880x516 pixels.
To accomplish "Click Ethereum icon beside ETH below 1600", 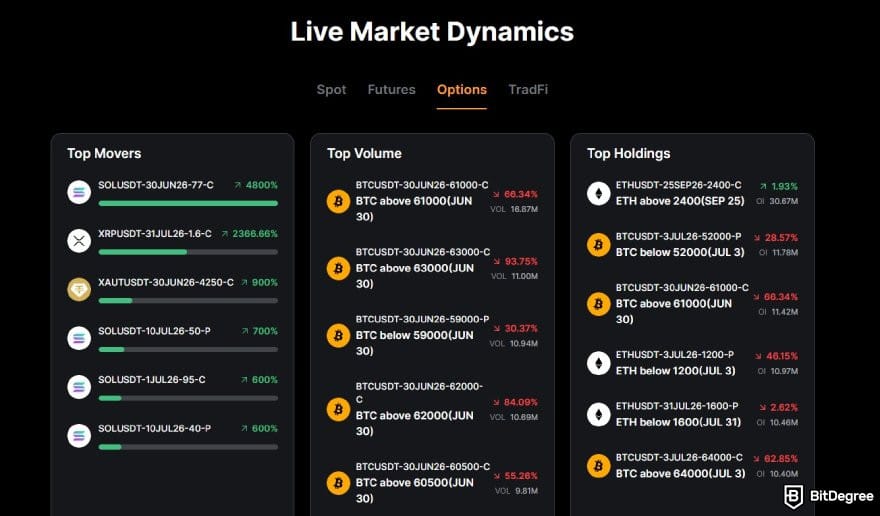I will (598, 414).
